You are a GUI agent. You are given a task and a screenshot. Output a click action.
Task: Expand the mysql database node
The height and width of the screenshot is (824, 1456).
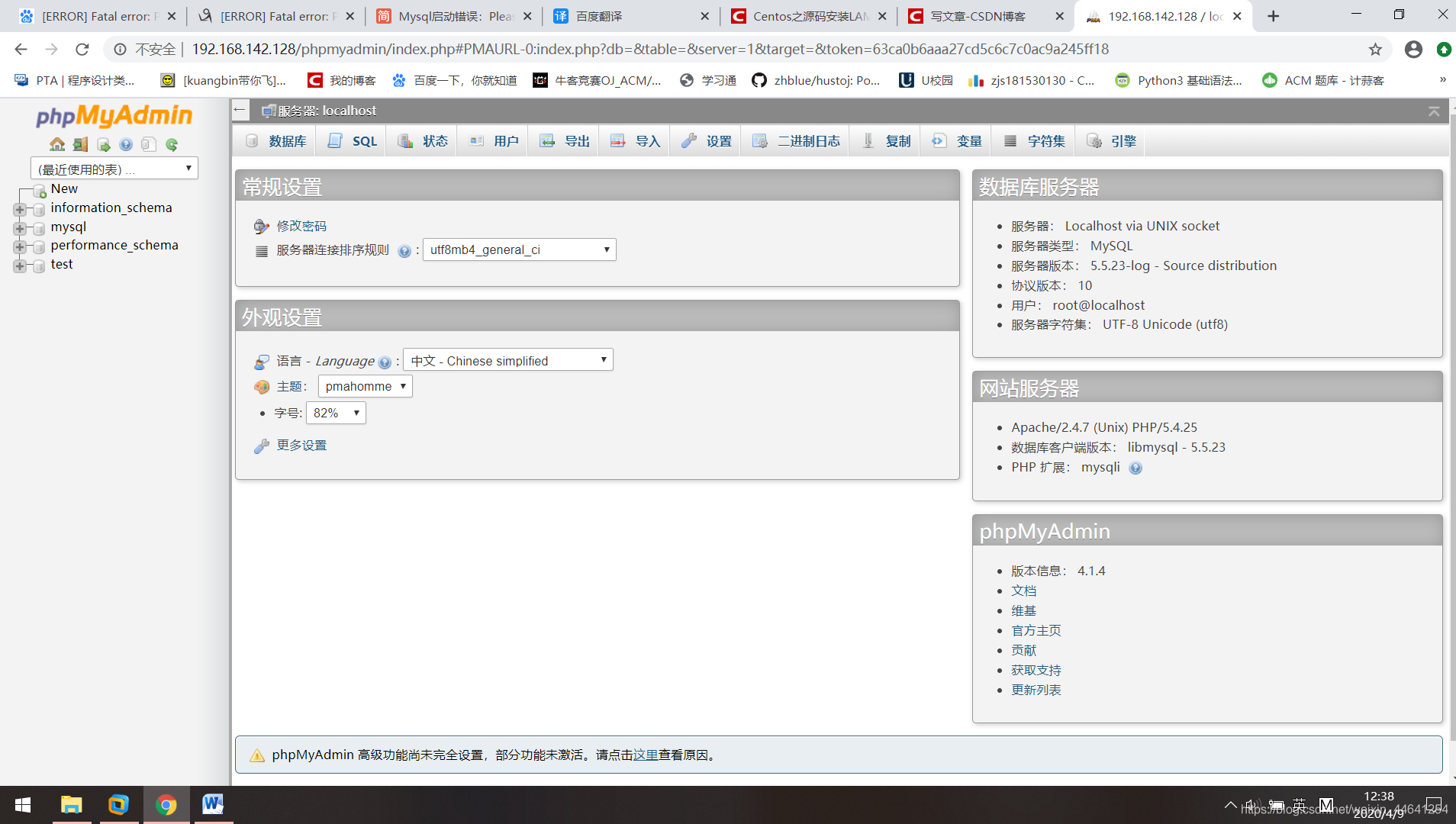[20, 228]
